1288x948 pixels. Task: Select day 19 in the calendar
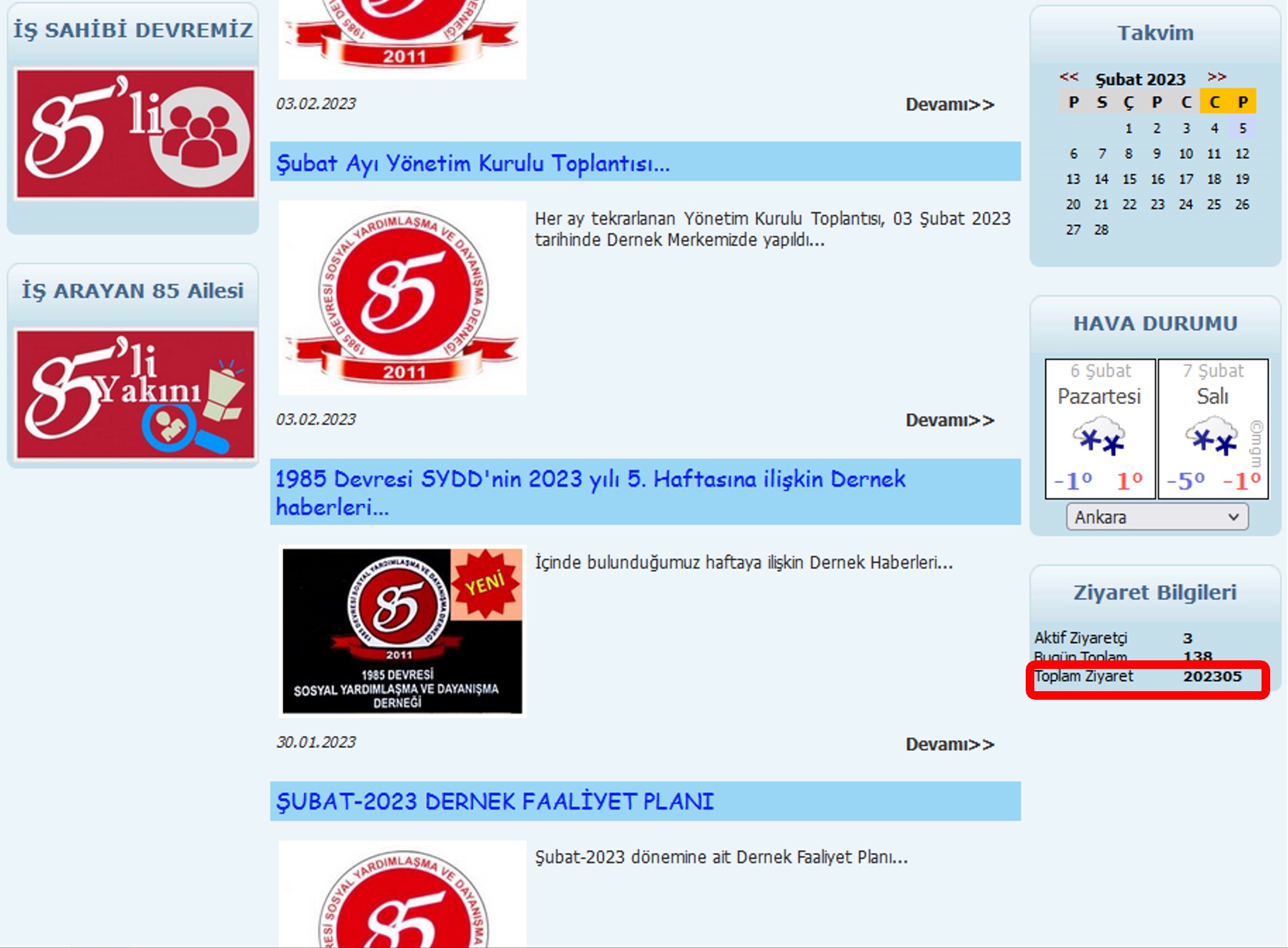[1242, 179]
